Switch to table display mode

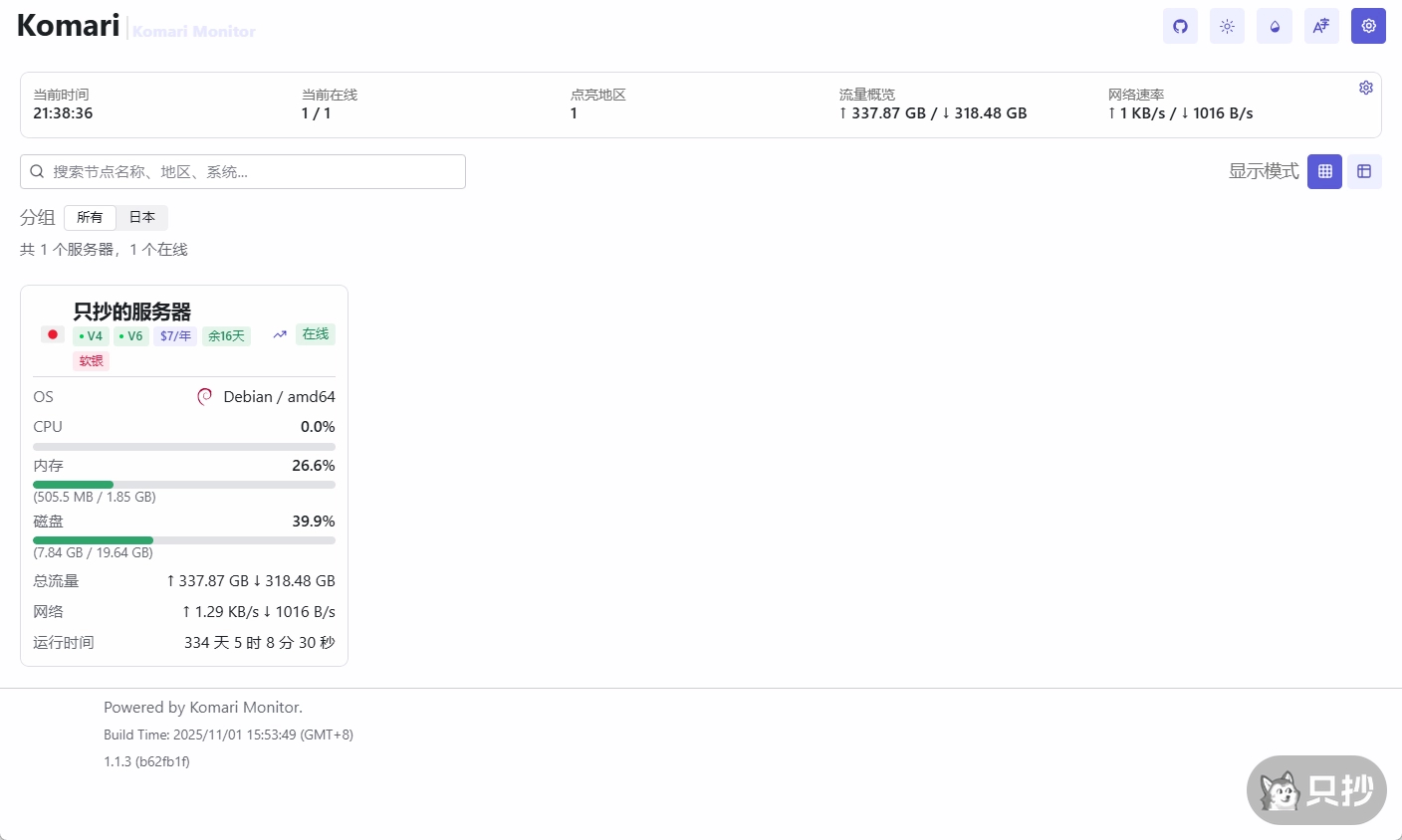click(1364, 171)
